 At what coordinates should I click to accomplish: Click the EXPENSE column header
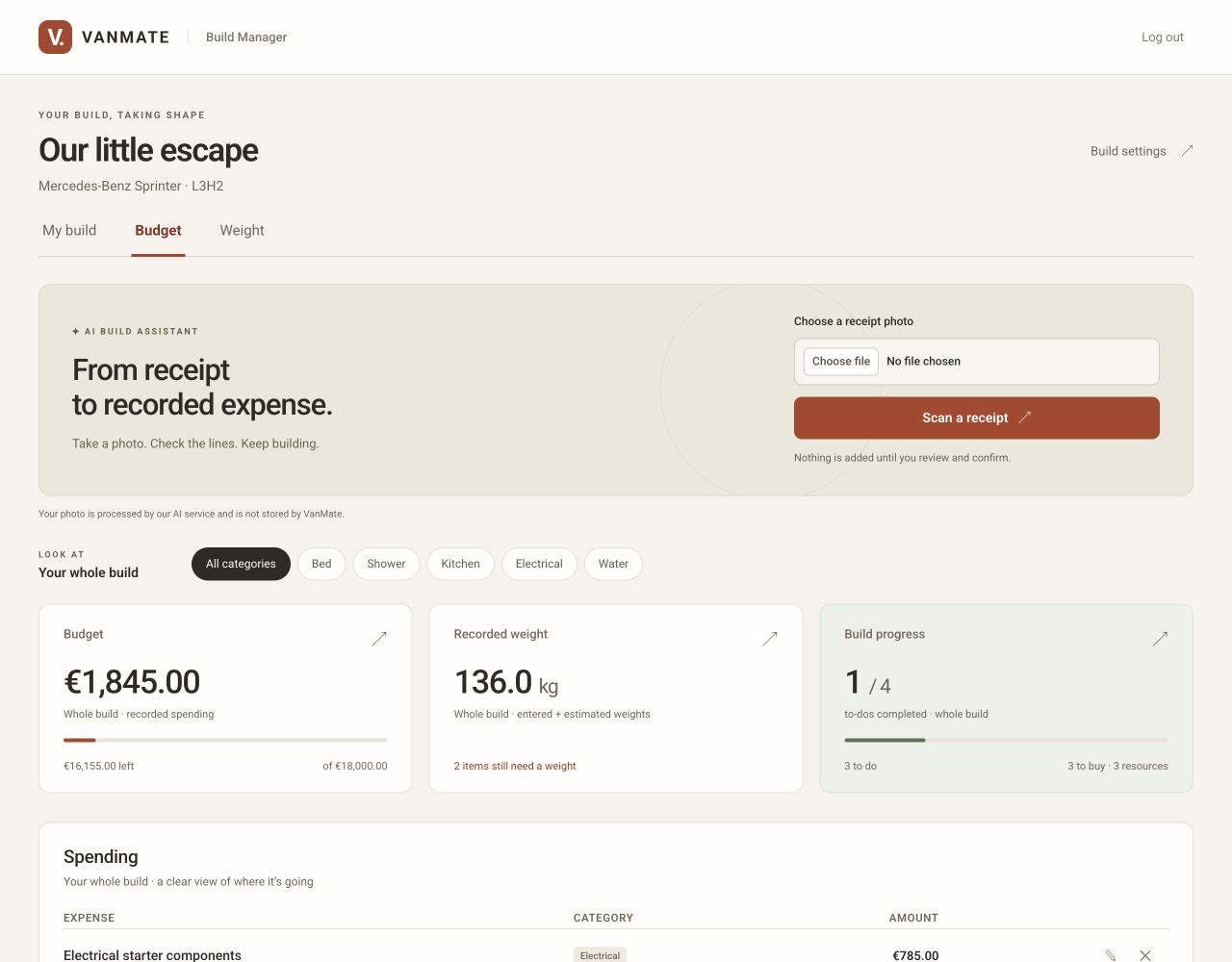(x=89, y=918)
